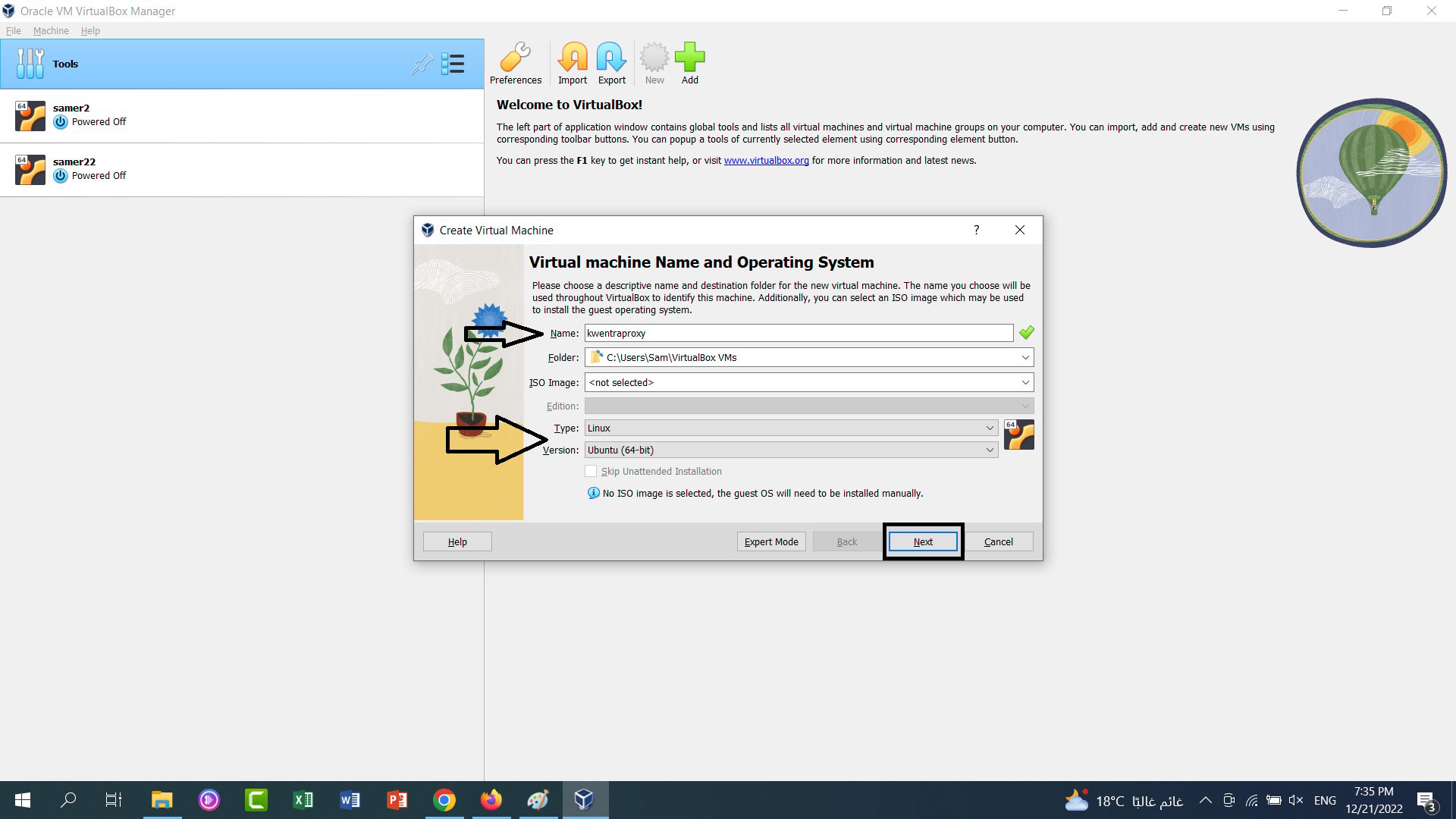Open File Explorer from the taskbar
Image resolution: width=1456 pixels, height=819 pixels.
tap(162, 800)
